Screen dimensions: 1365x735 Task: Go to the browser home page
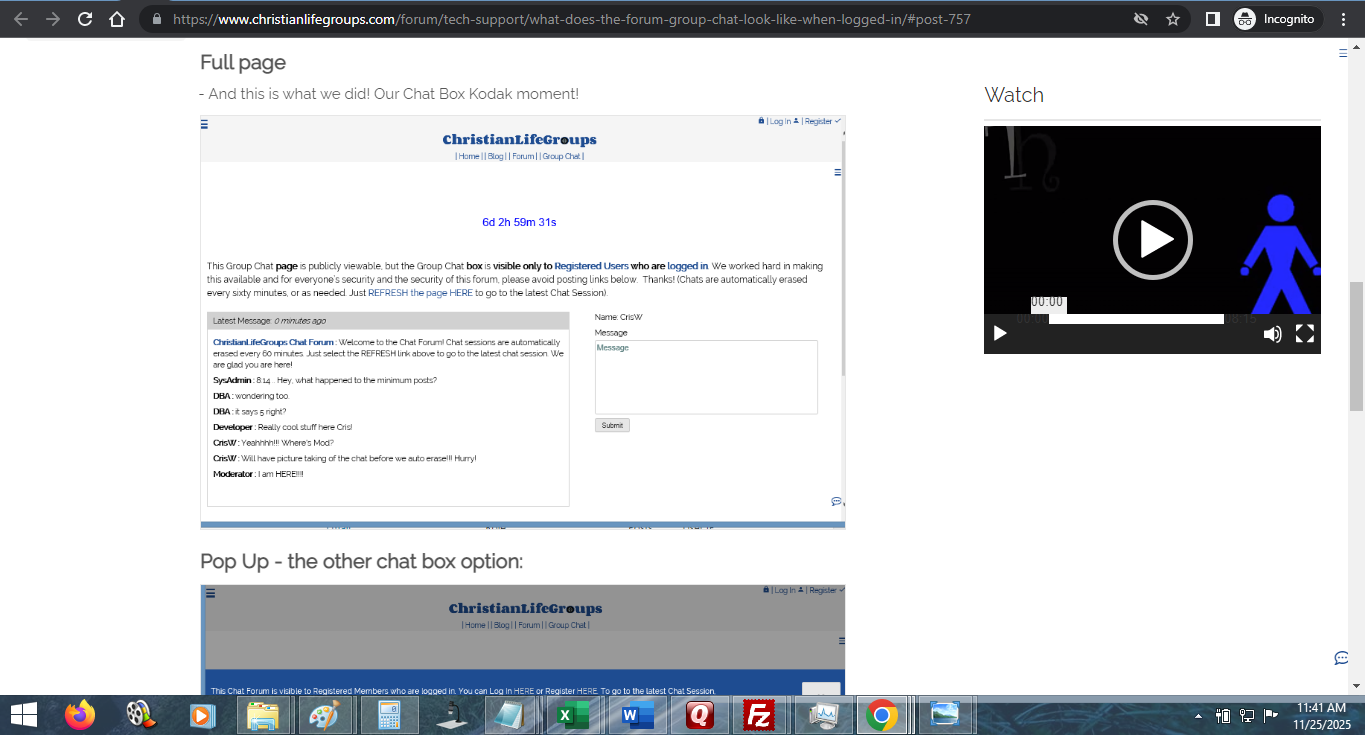(117, 19)
